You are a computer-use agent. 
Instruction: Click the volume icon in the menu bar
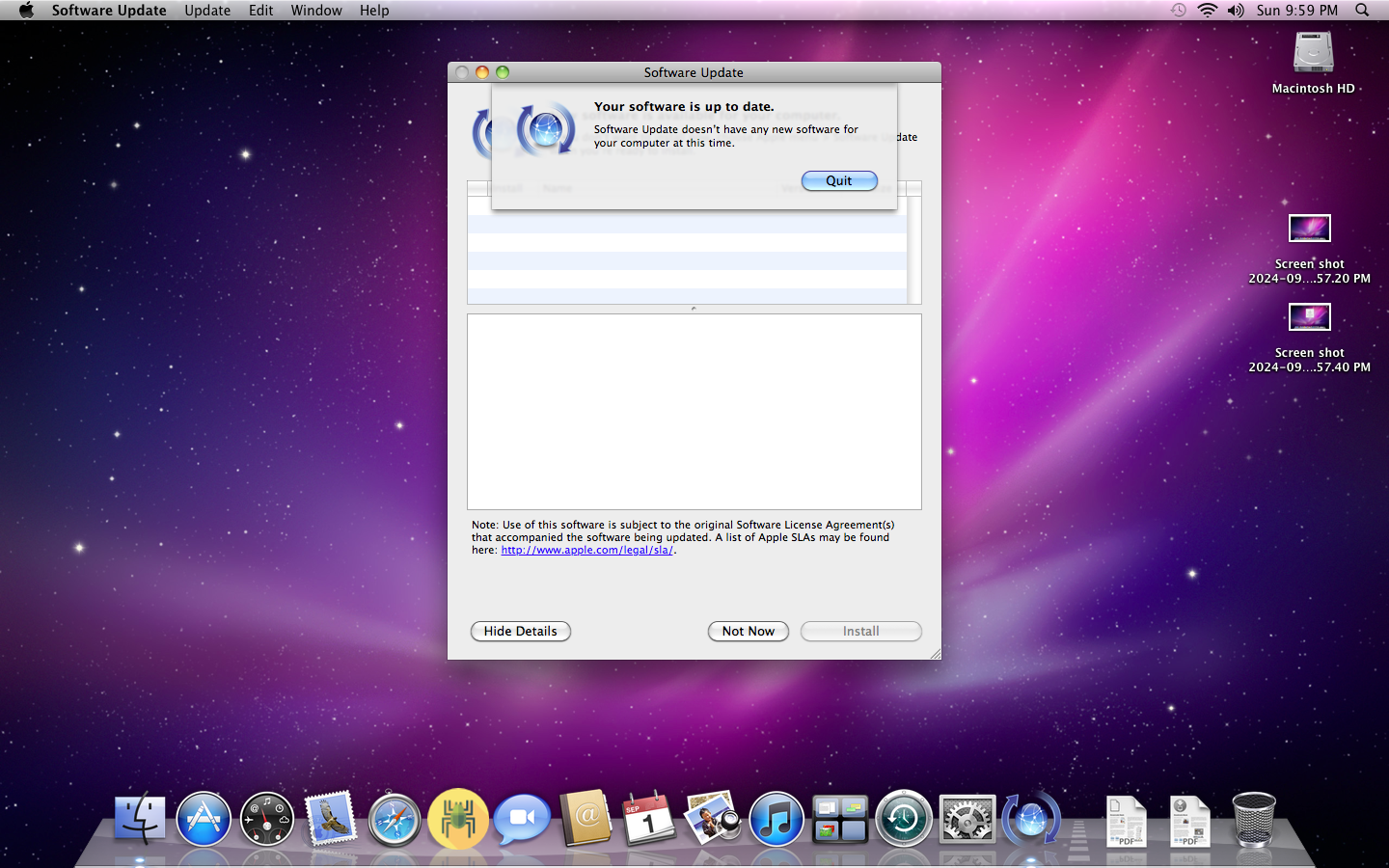pos(1236,10)
